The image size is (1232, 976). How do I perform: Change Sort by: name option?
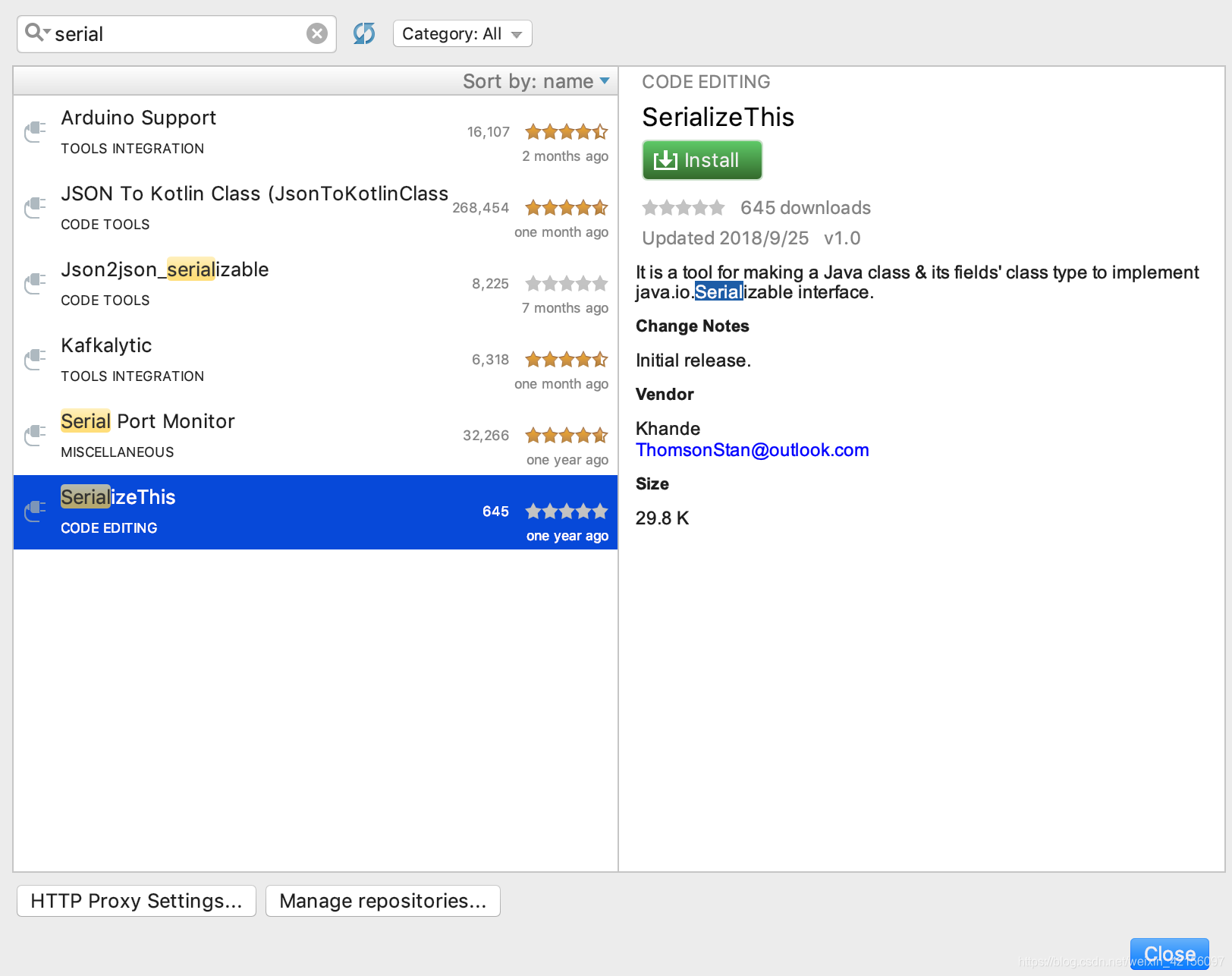tap(536, 81)
